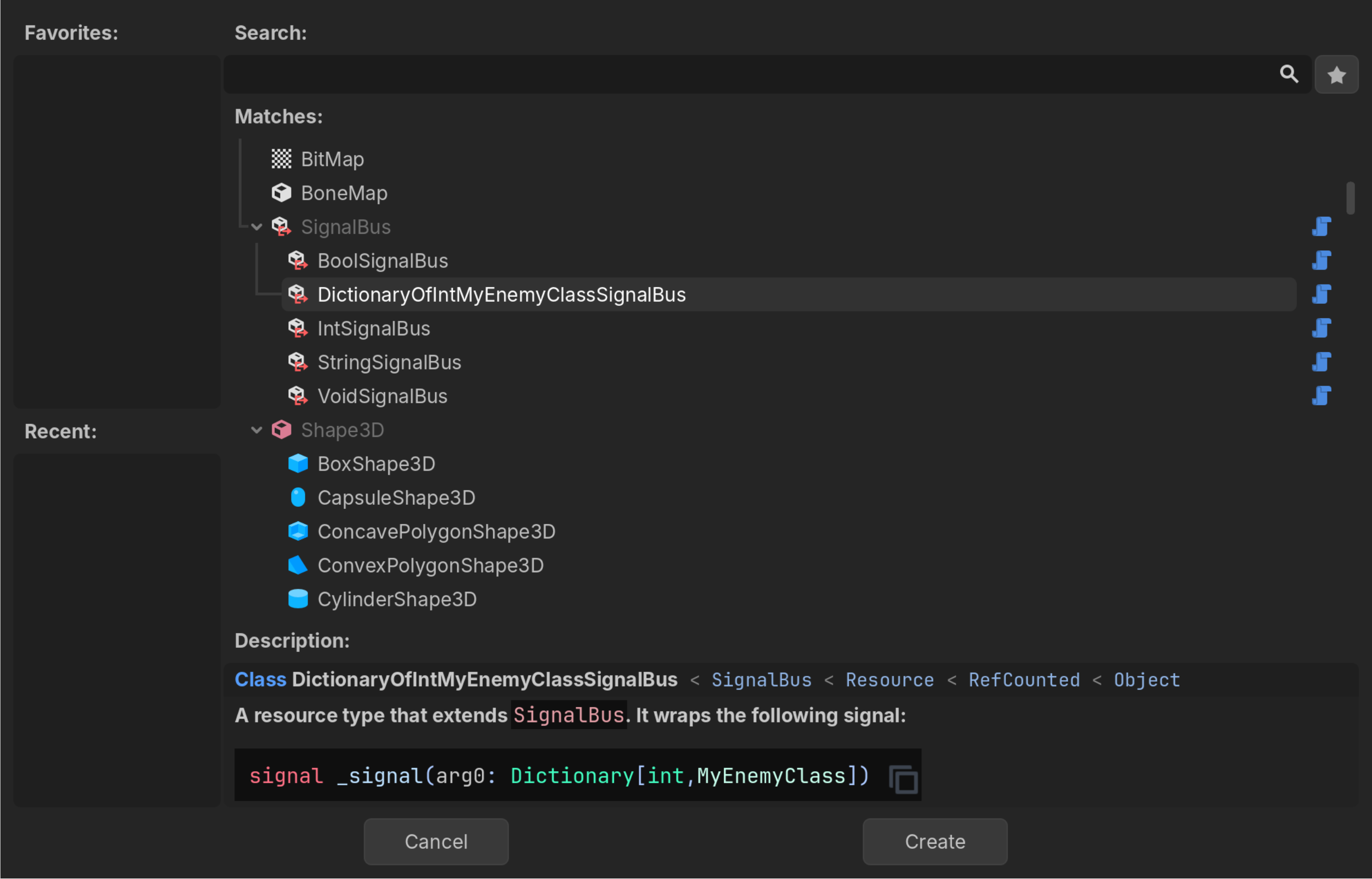This screenshot has width=1372, height=879.
Task: Open the script icon next to DictionaryOfIntMyEnemyClassSignalBus row
Action: (x=1322, y=294)
